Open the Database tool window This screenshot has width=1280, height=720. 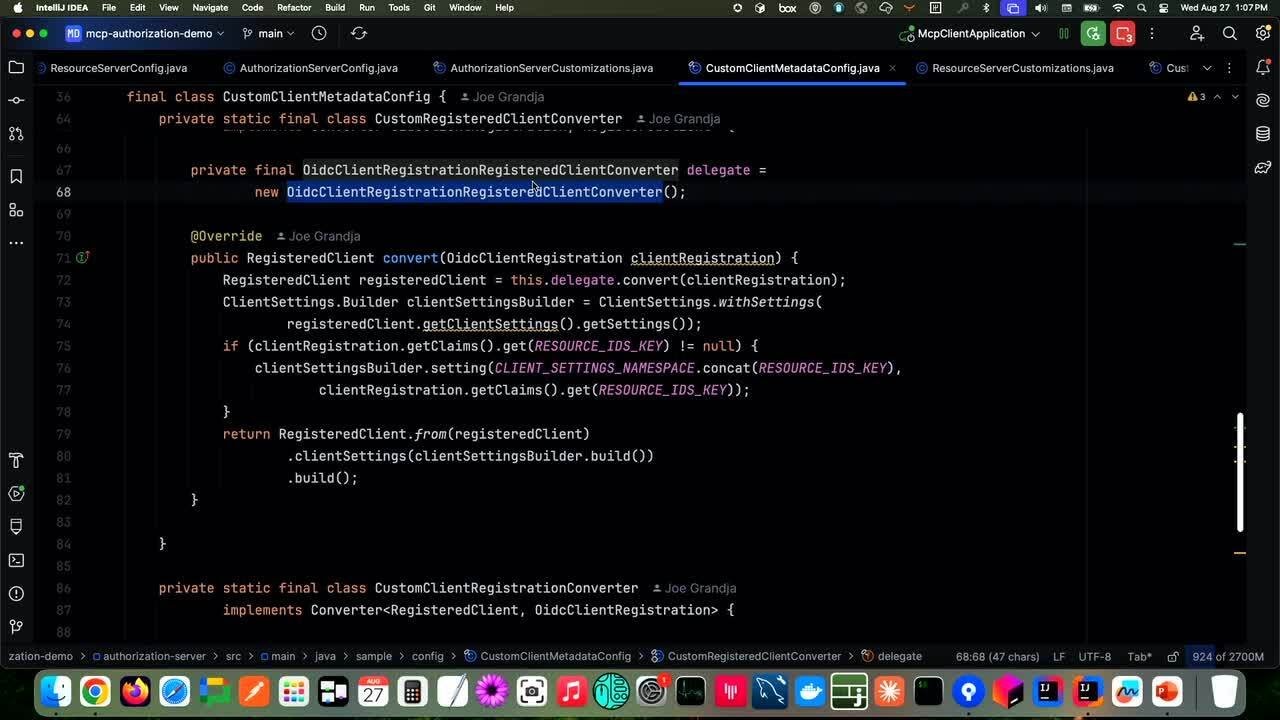[1262, 134]
